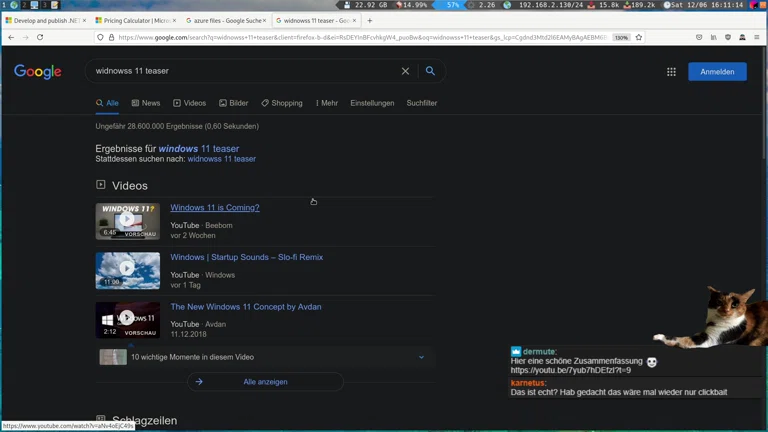
Task: Open a new tab with the plus icon
Action: (x=370, y=21)
